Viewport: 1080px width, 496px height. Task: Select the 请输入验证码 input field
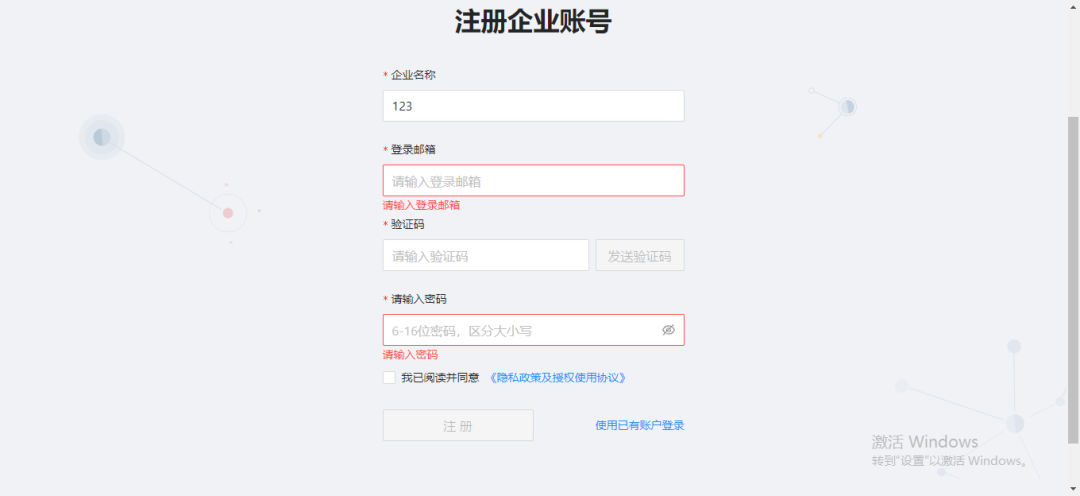486,256
